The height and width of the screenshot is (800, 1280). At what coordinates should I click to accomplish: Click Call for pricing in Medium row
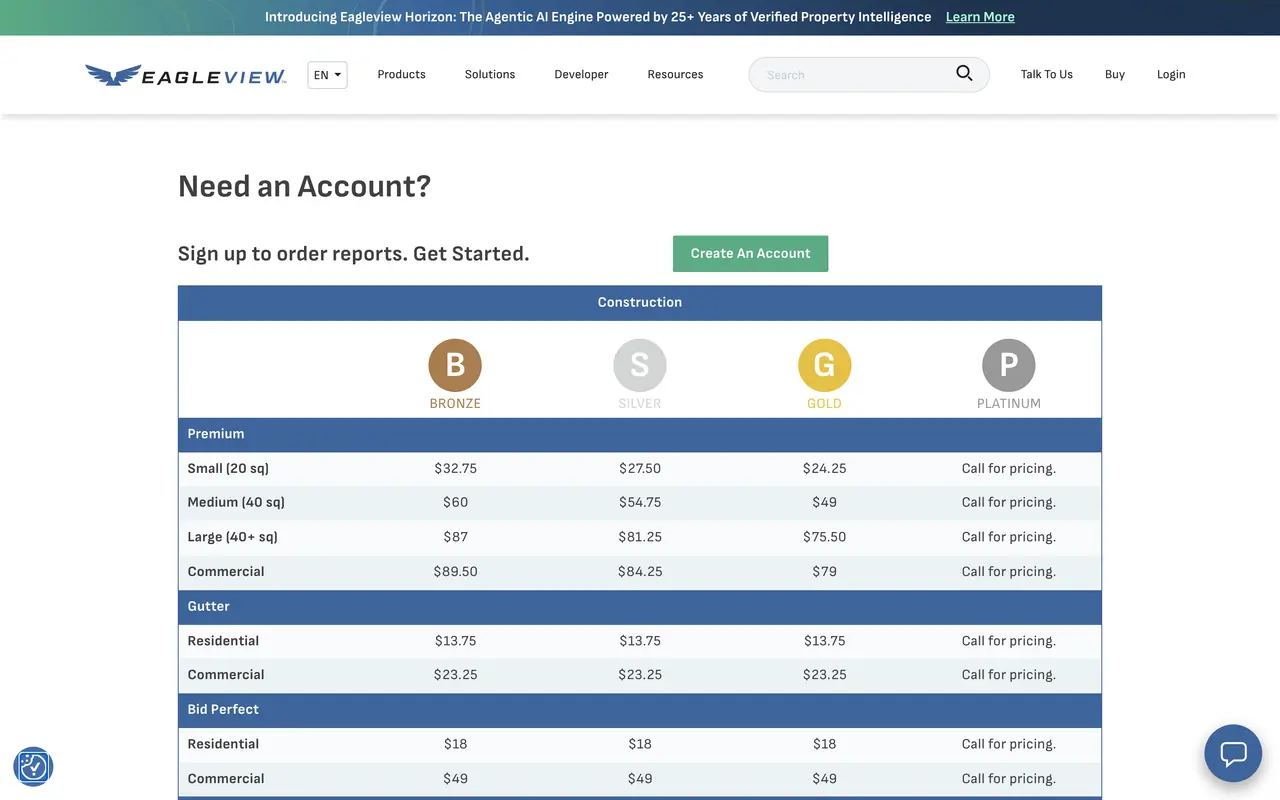(x=1009, y=502)
